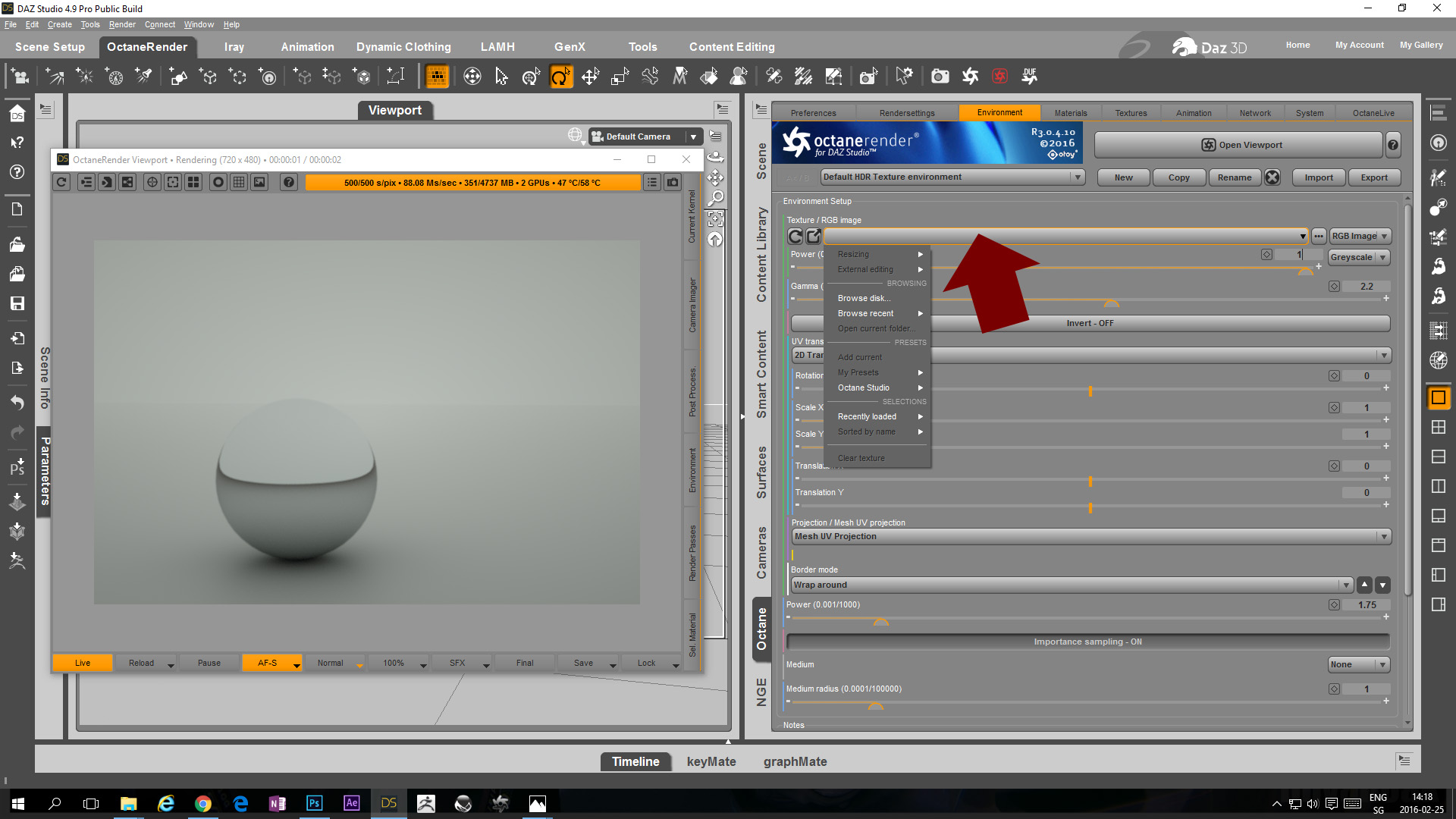
Task: Choose Browse disk... from the texture menu
Action: pos(864,298)
